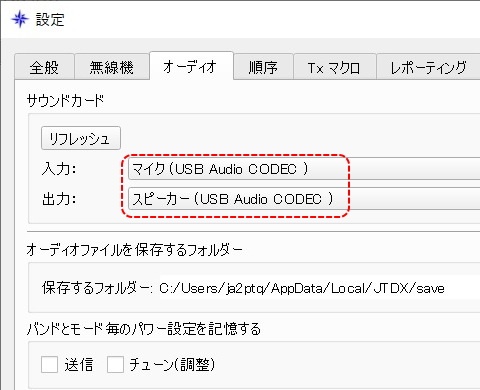This screenshot has height=390, width=480.
Task: Click the サウンドカード section heading
Action: 65,100
